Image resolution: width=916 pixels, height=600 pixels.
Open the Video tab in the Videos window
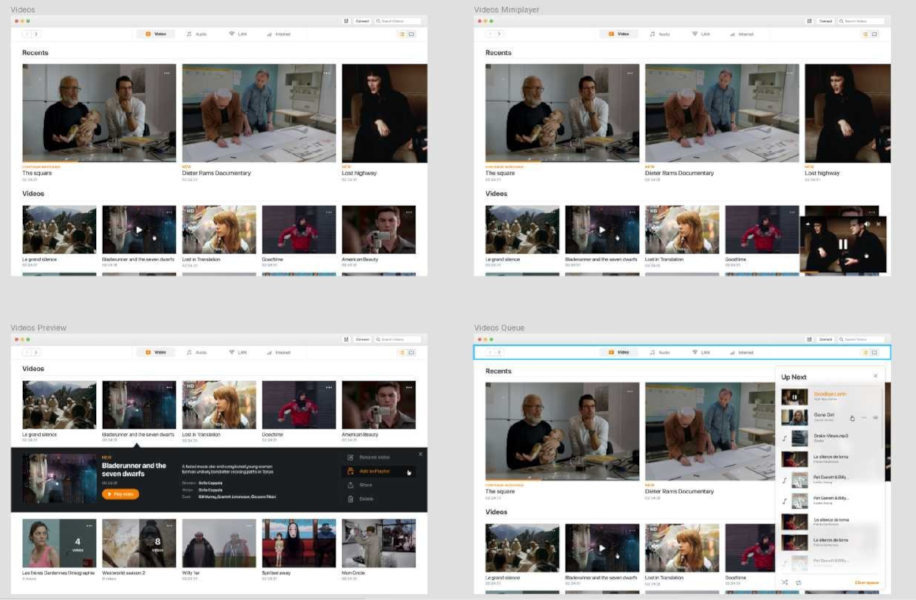click(156, 34)
